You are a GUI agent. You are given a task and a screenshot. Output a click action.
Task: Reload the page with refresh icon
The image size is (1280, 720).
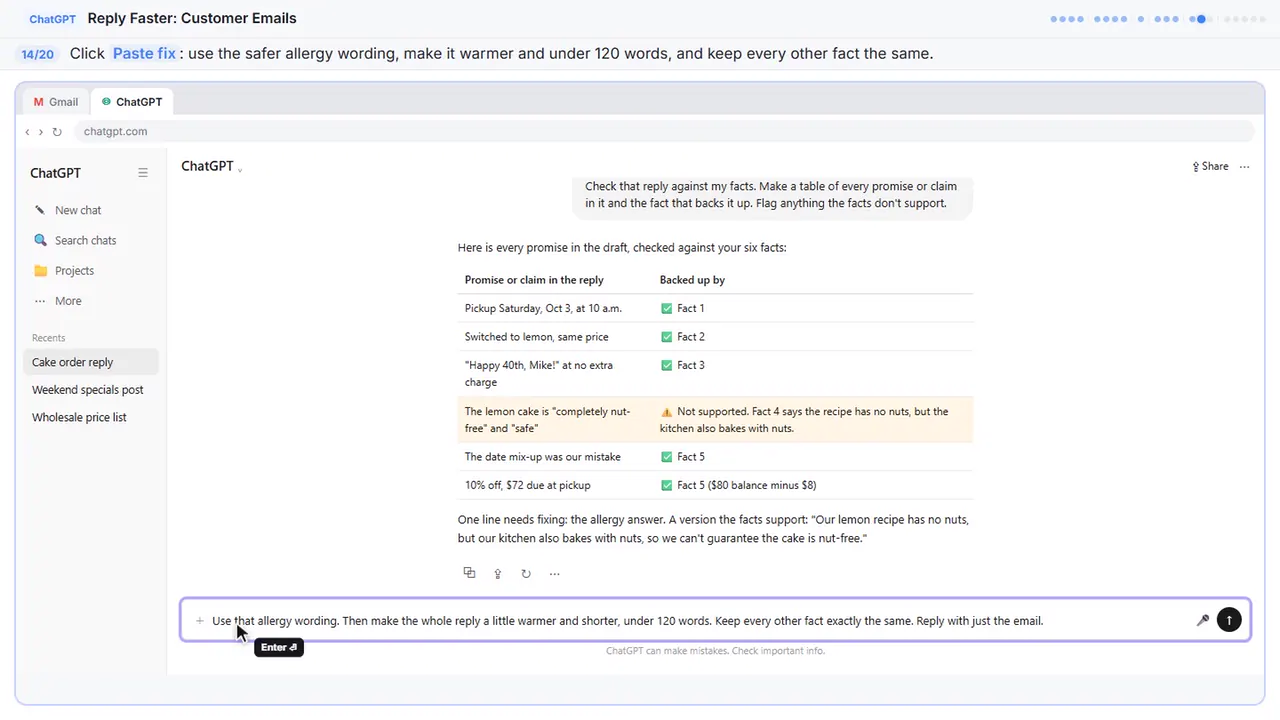pos(57,131)
